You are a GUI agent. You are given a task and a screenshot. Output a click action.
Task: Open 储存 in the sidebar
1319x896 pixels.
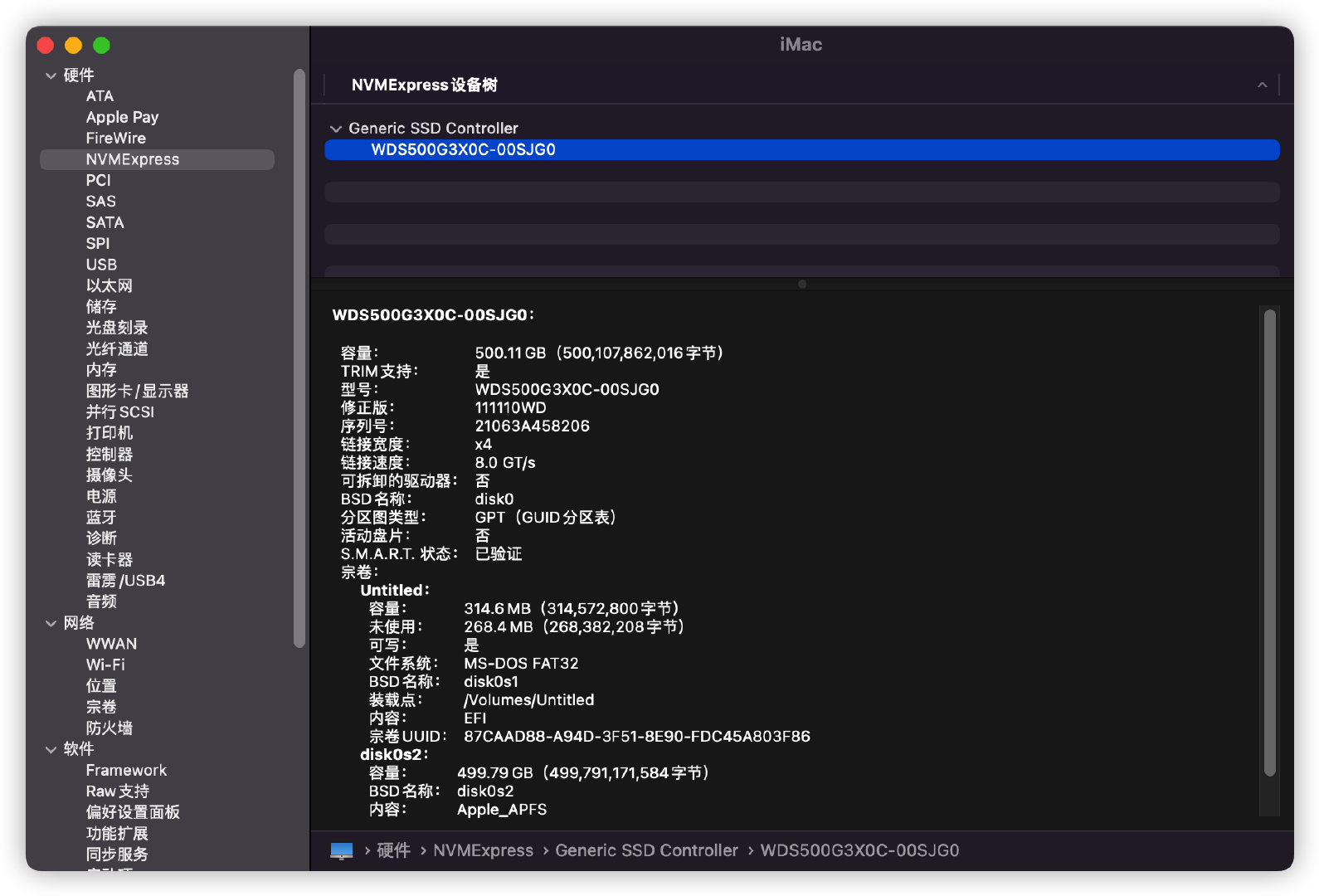click(x=101, y=307)
